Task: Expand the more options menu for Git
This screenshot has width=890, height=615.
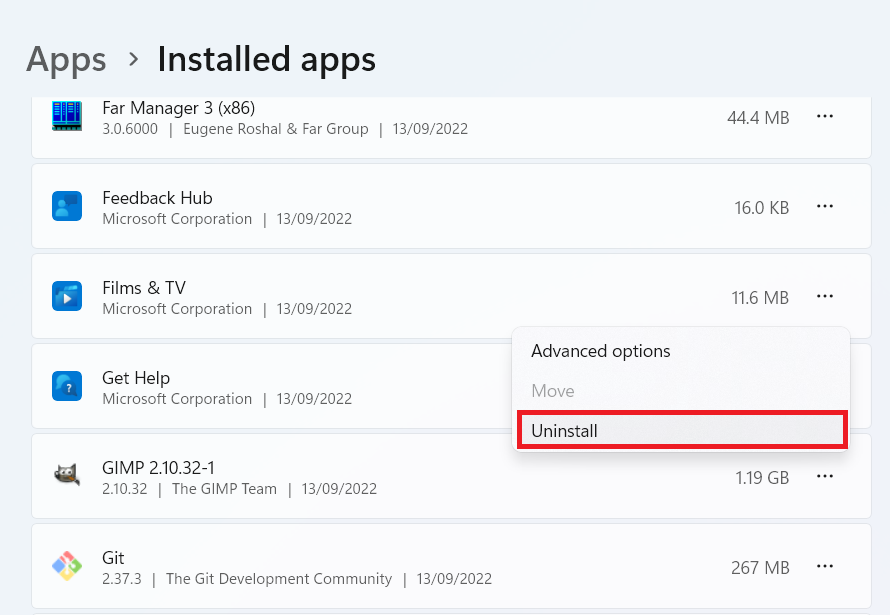Action: 824,567
